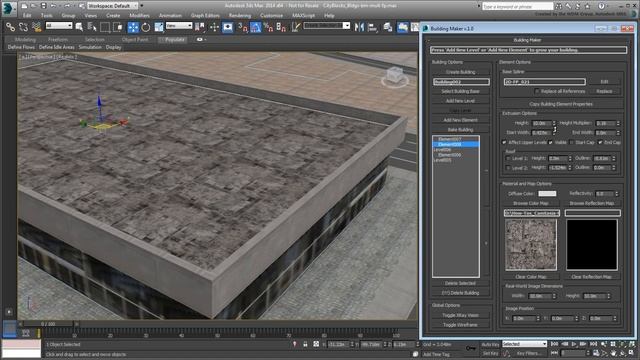Activate the Select and Rotate tool
The image size is (640, 360).
[x=146, y=27]
